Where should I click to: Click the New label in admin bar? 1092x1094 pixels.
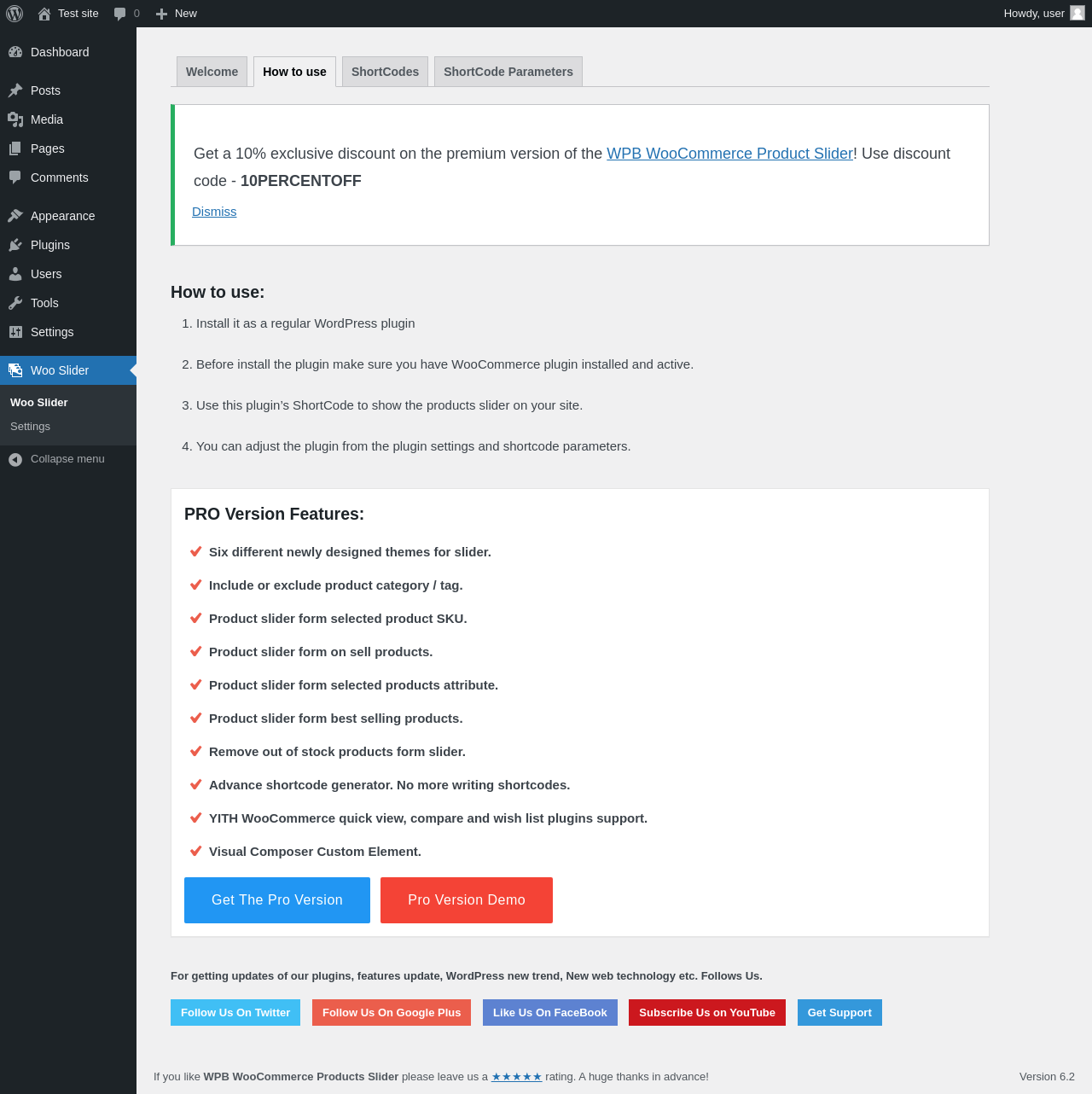pos(186,14)
